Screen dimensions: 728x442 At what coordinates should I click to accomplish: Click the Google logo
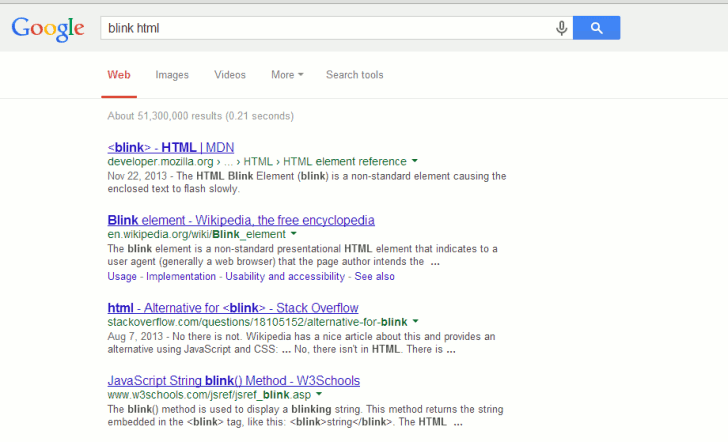point(48,29)
